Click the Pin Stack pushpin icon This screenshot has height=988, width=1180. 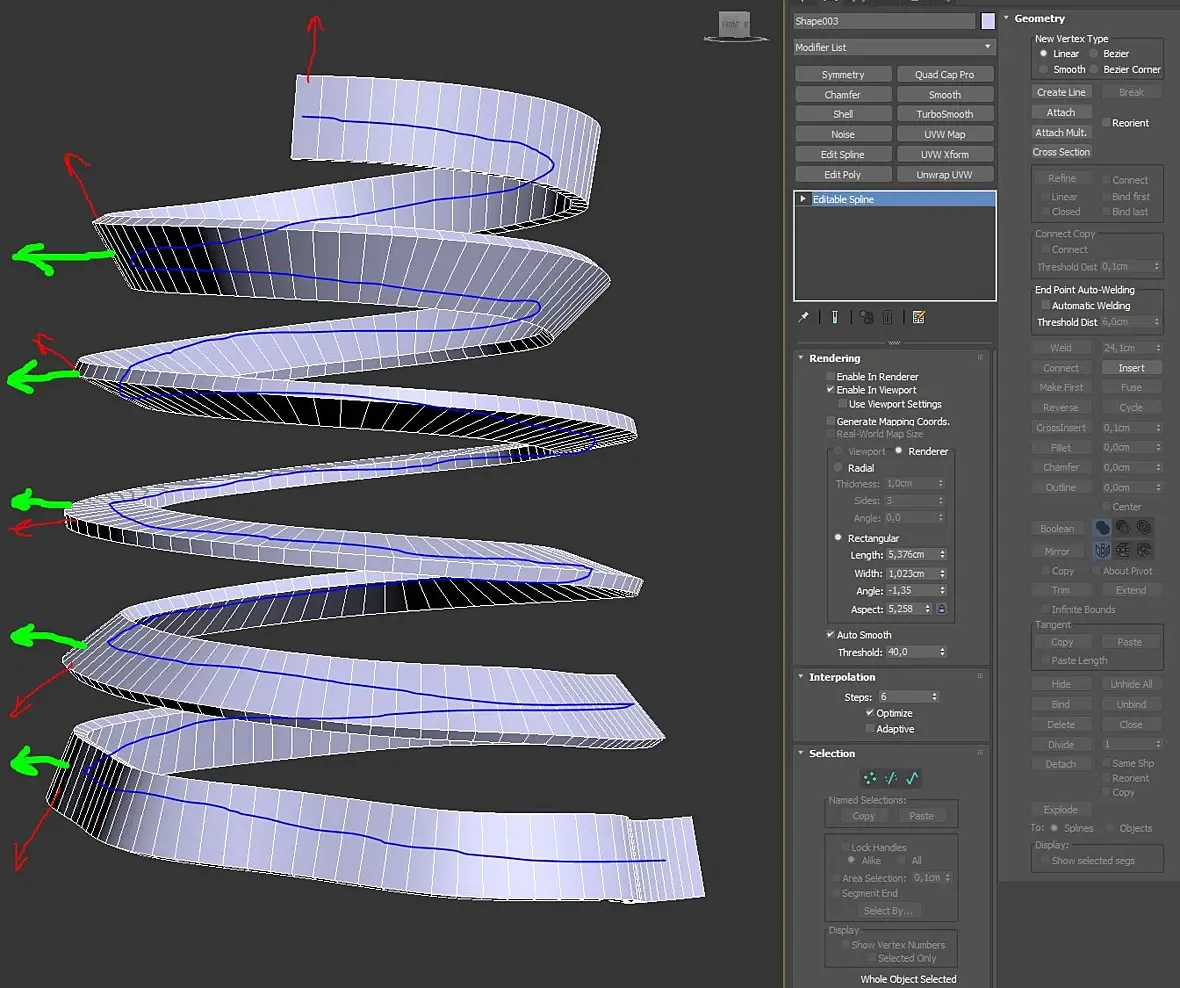coord(803,317)
